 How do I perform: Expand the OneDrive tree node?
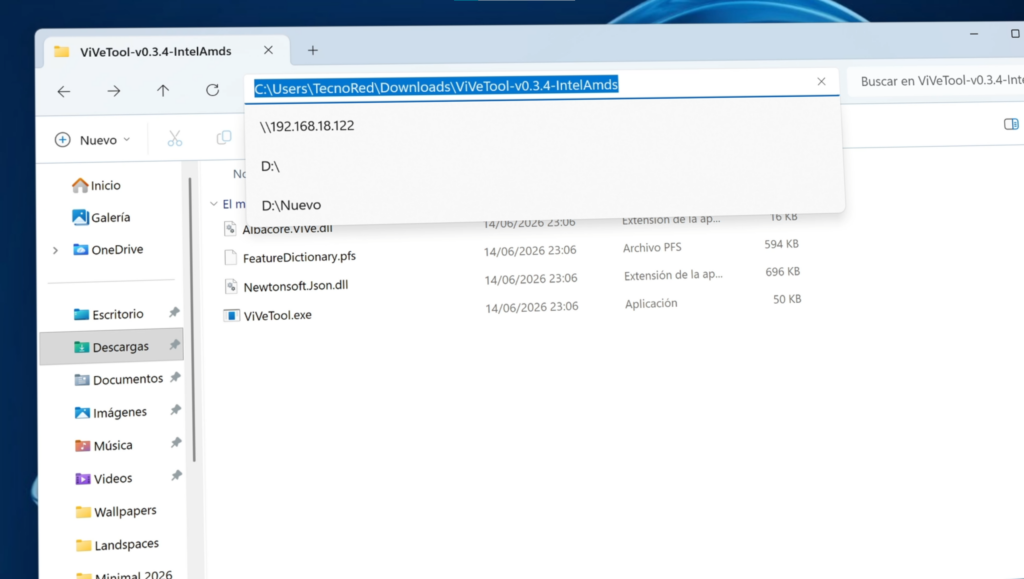coord(56,250)
